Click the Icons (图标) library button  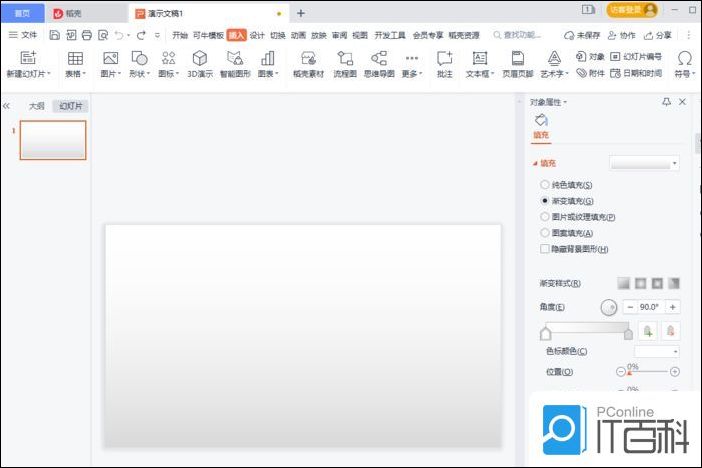pyautogui.click(x=168, y=58)
